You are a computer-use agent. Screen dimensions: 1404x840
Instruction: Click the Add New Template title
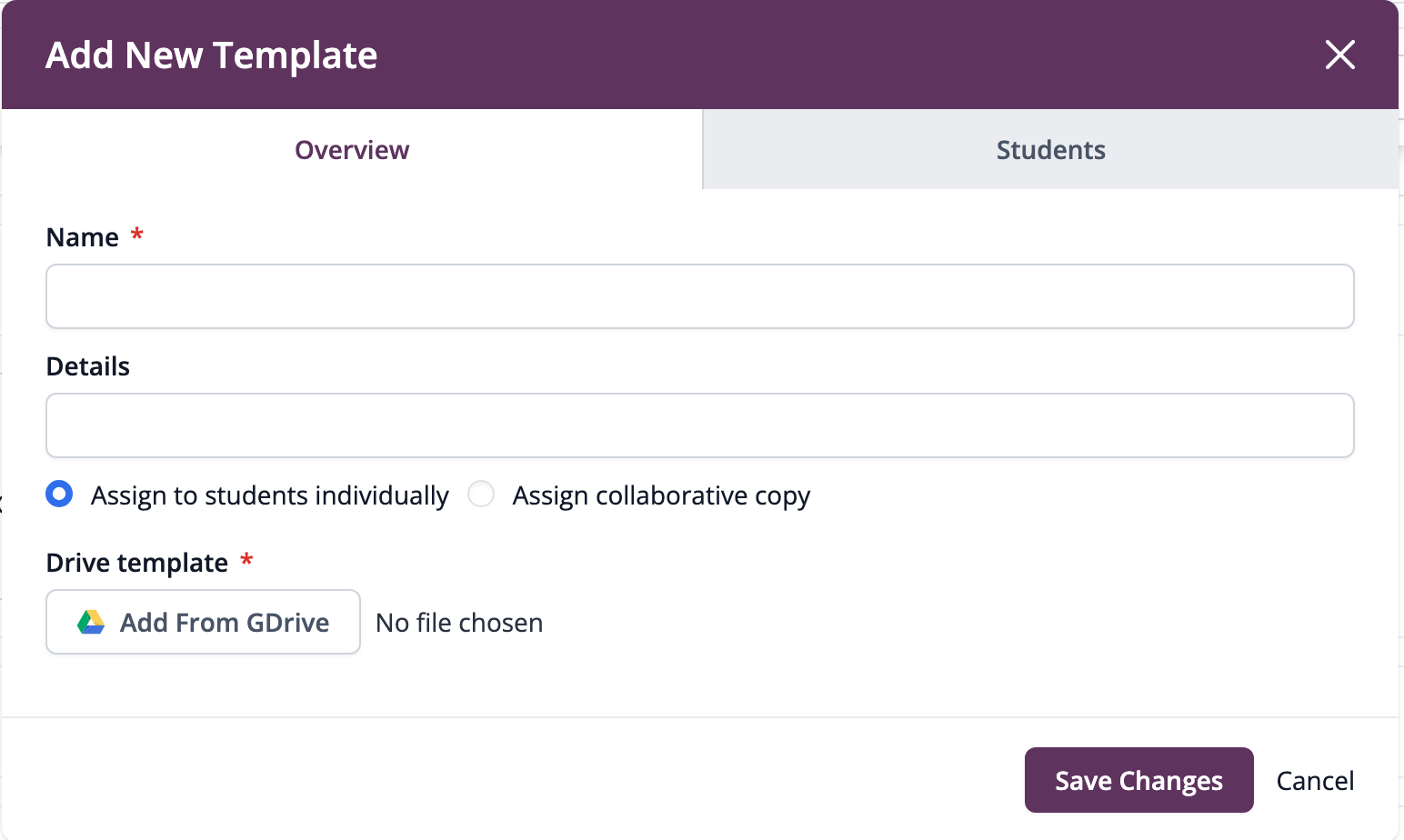pyautogui.click(x=211, y=55)
